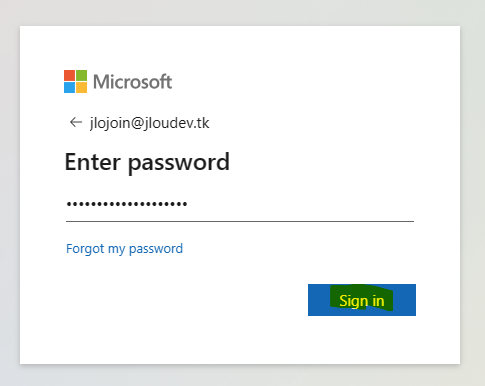Image resolution: width=485 pixels, height=386 pixels.
Task: Go back to change account jlojoin@jloudev.tk
Action: (76, 122)
